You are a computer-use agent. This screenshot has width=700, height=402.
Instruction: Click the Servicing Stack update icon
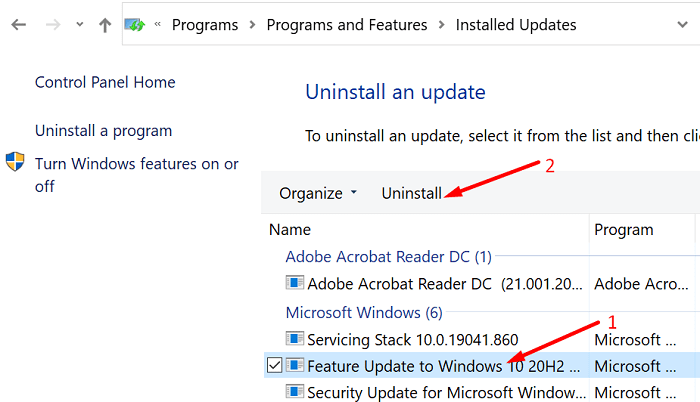[295, 340]
